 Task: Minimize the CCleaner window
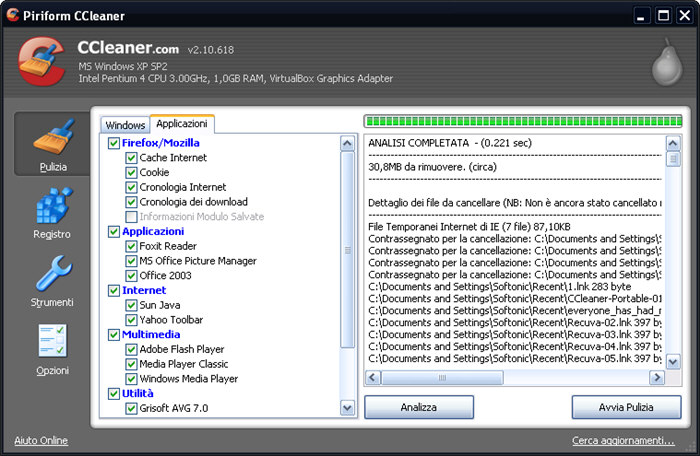[641, 16]
